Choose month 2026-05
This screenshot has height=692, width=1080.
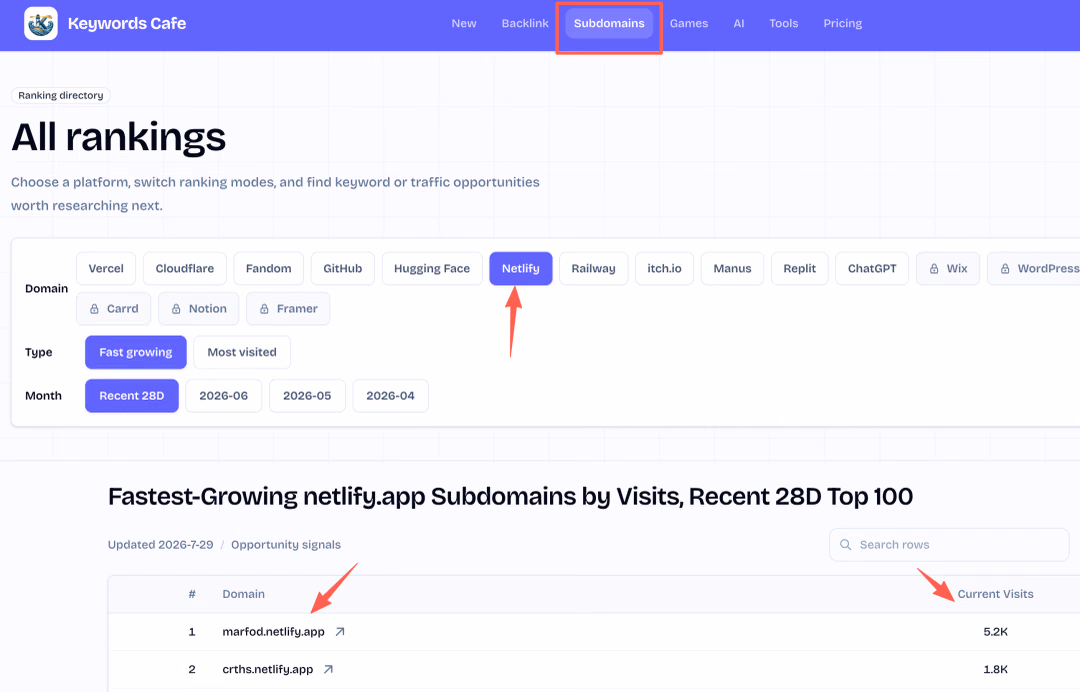click(307, 396)
